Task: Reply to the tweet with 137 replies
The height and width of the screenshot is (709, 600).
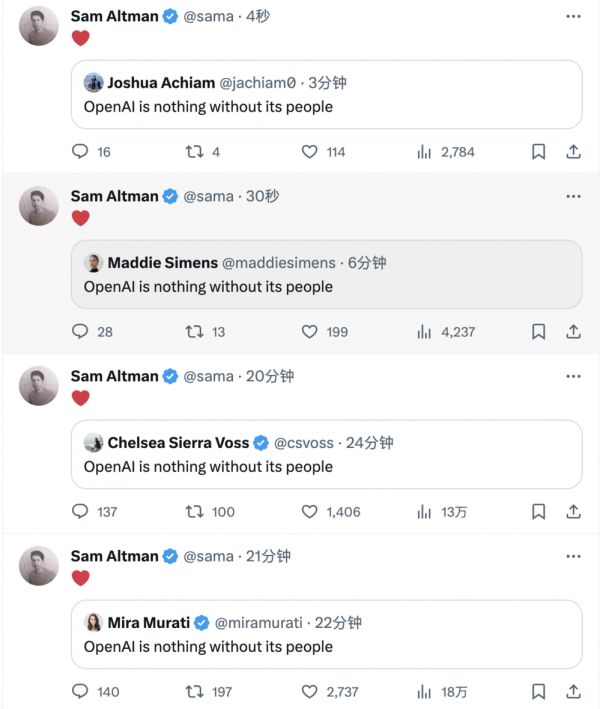Action: (81, 512)
